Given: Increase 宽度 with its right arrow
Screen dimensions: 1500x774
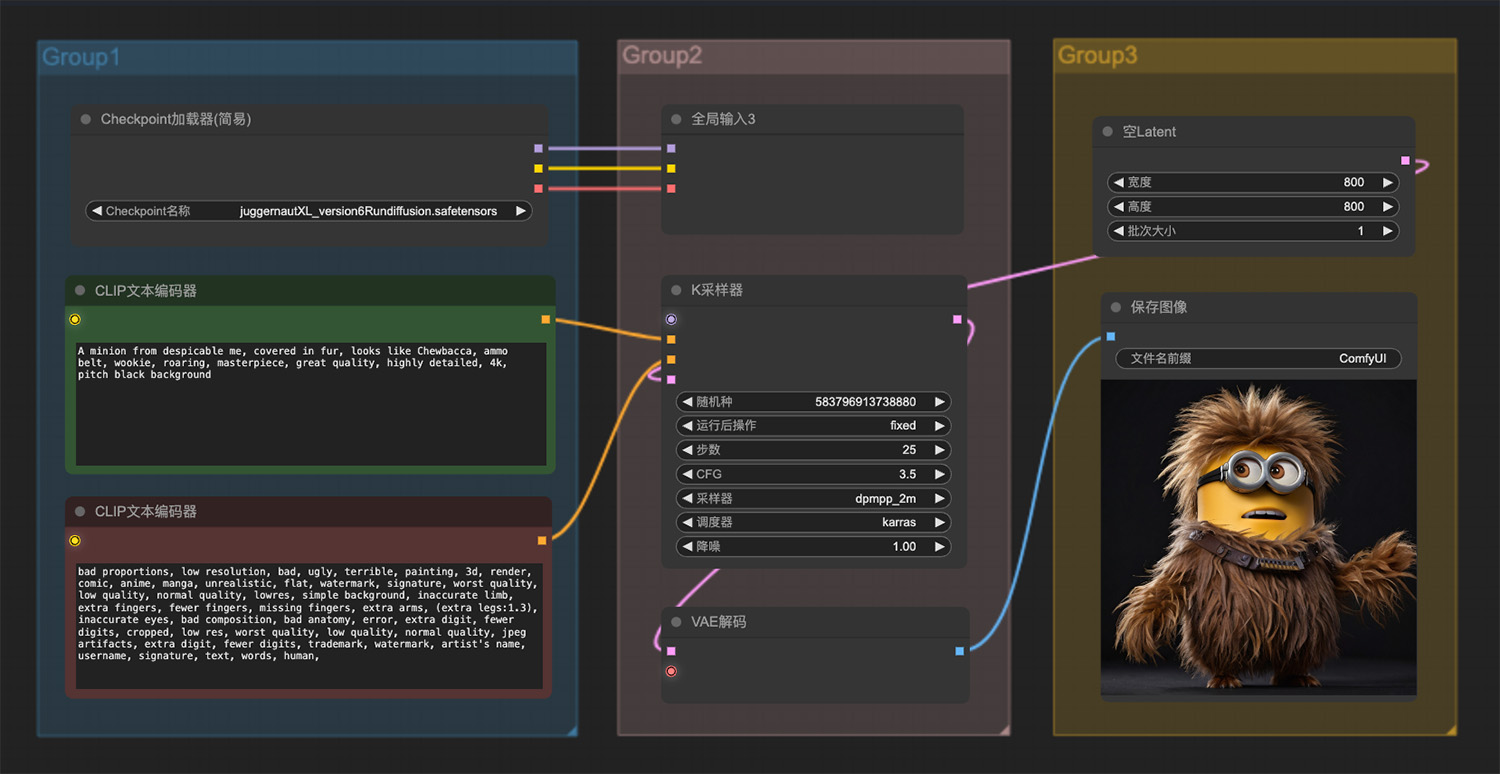Looking at the screenshot, I should point(1388,183).
